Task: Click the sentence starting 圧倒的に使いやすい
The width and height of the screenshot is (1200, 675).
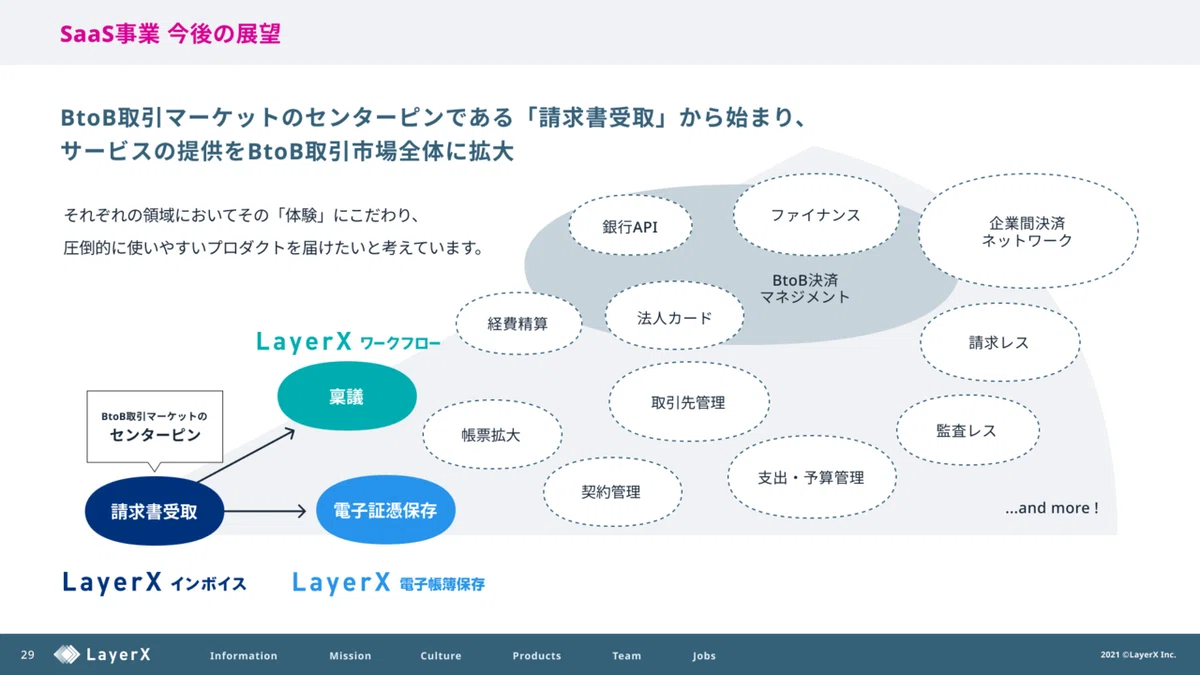Action: click(x=273, y=248)
